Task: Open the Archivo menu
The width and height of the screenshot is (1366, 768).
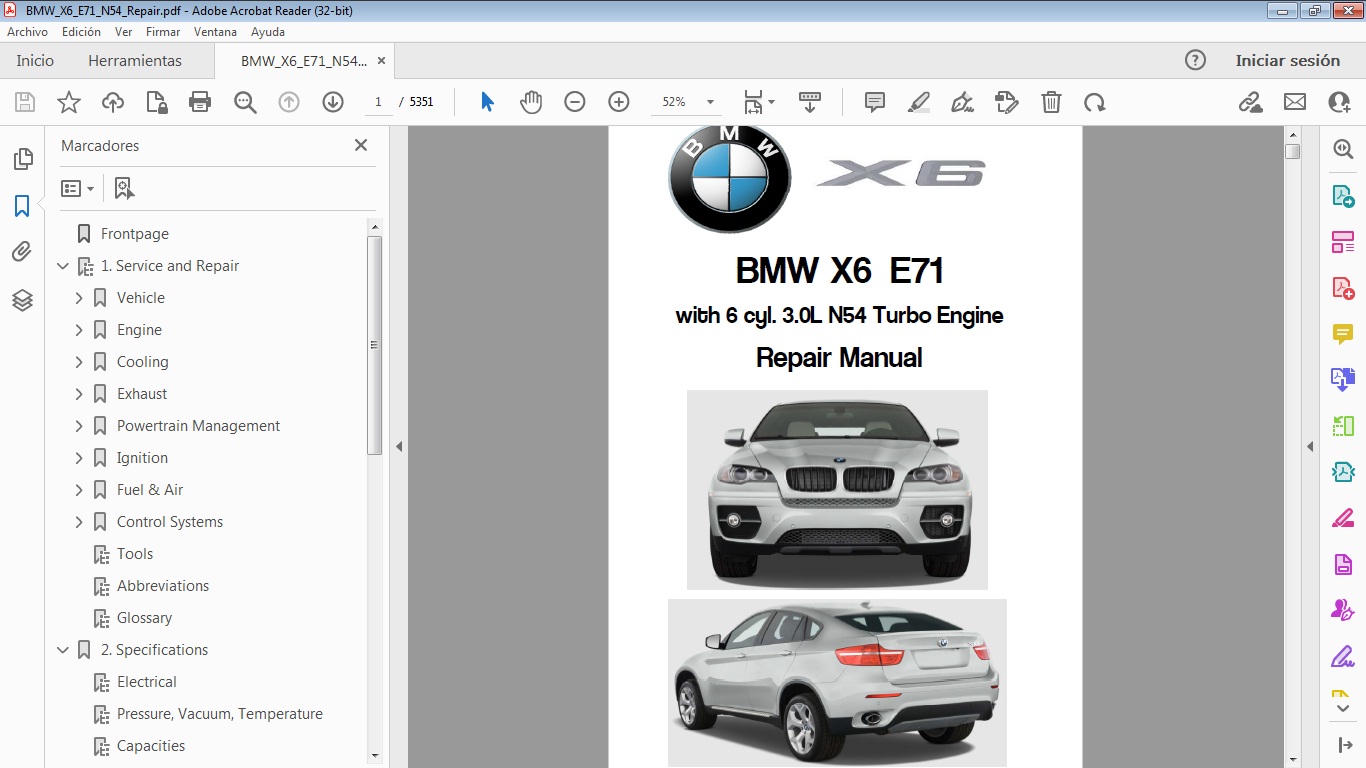Action: point(28,32)
